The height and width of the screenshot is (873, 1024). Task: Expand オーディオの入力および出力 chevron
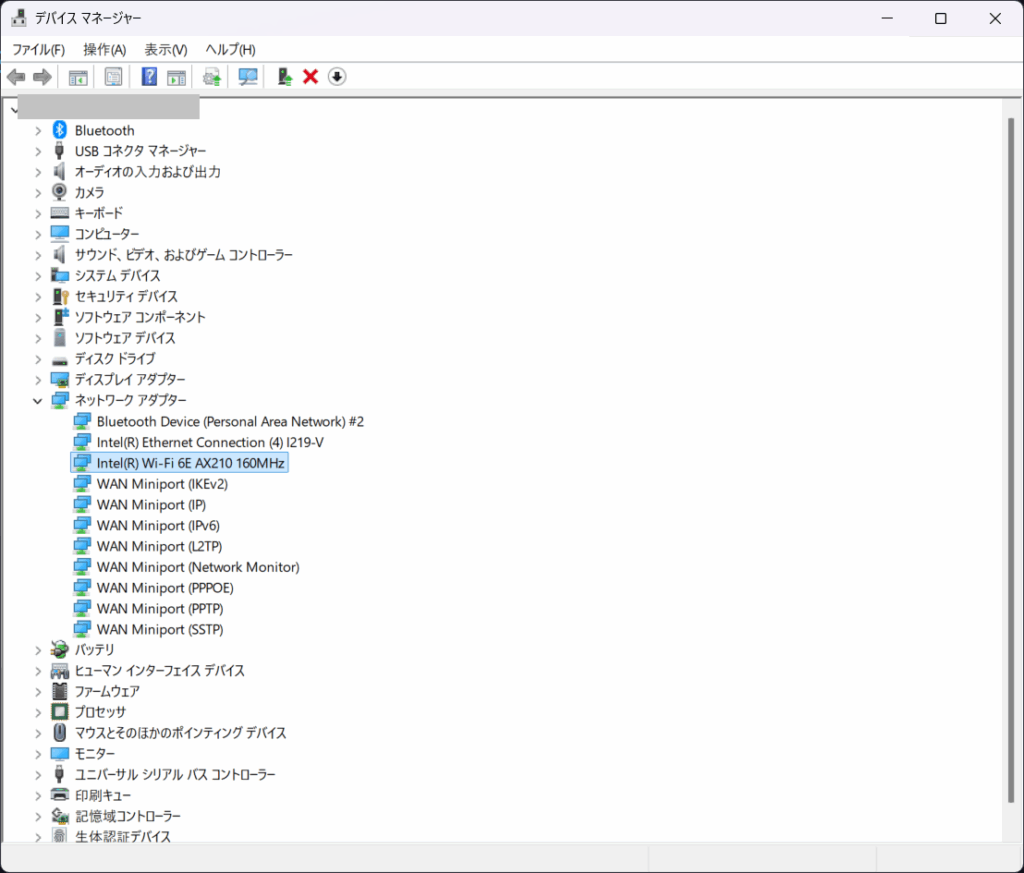click(38, 172)
